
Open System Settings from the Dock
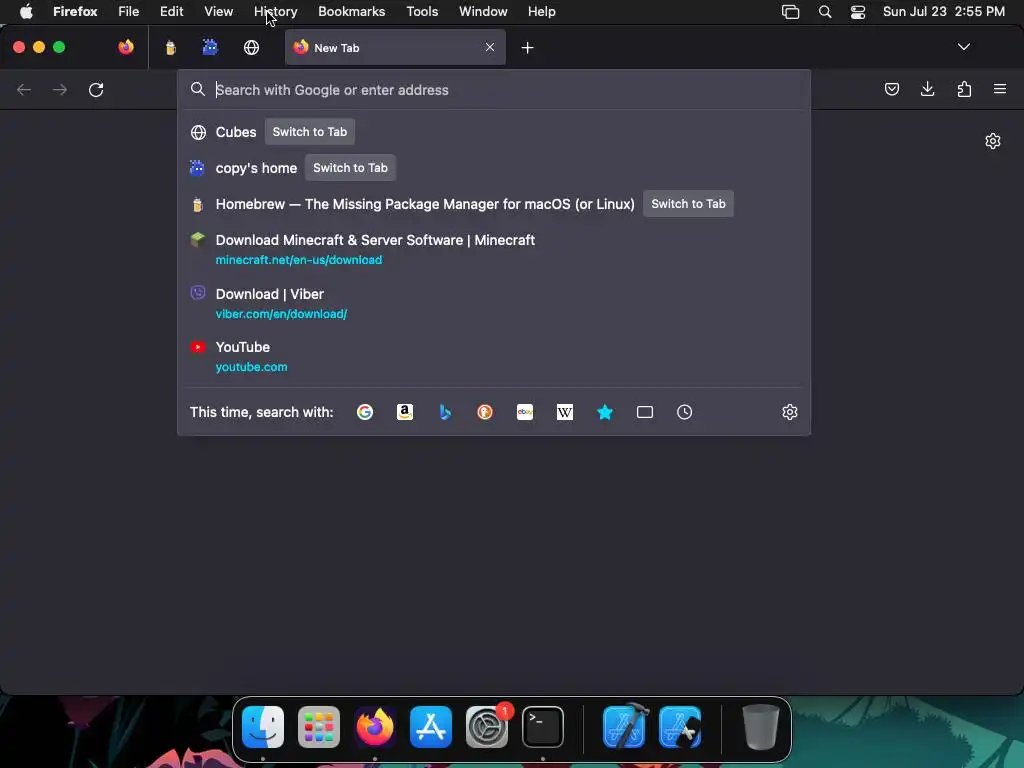click(x=487, y=727)
